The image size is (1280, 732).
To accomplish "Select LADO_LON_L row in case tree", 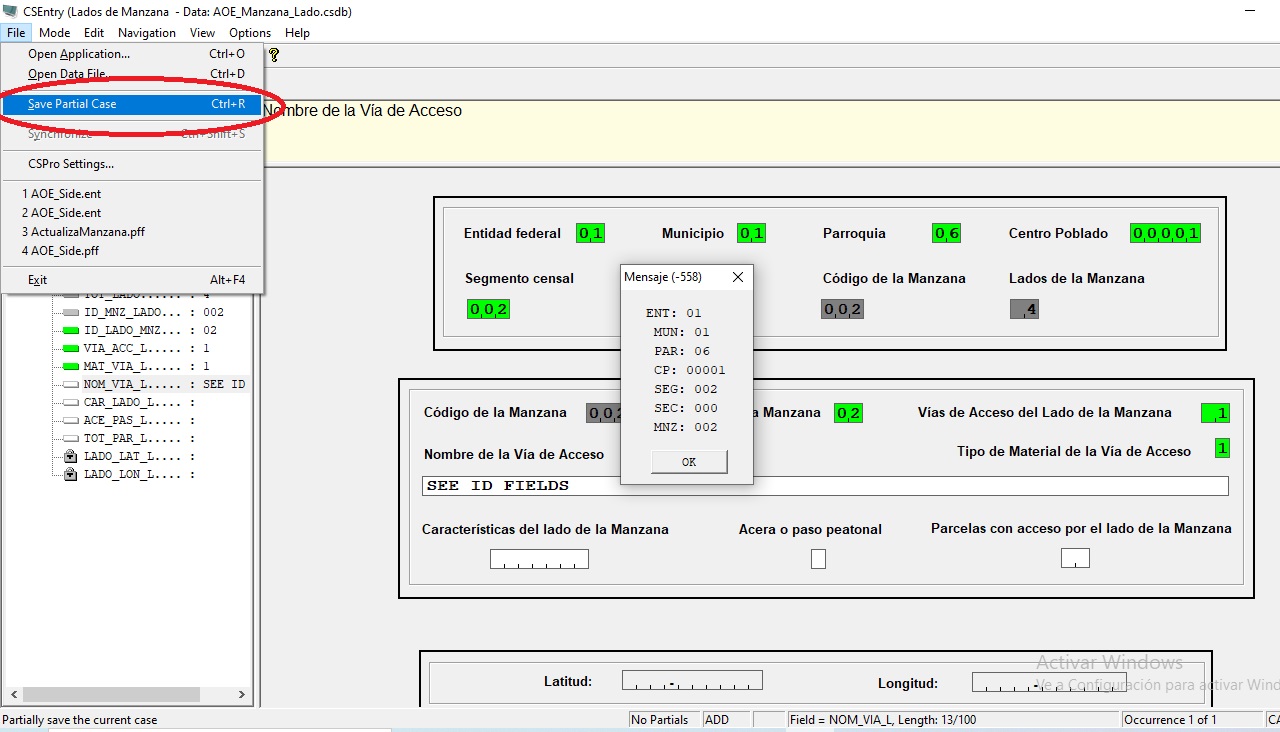I will [x=140, y=474].
